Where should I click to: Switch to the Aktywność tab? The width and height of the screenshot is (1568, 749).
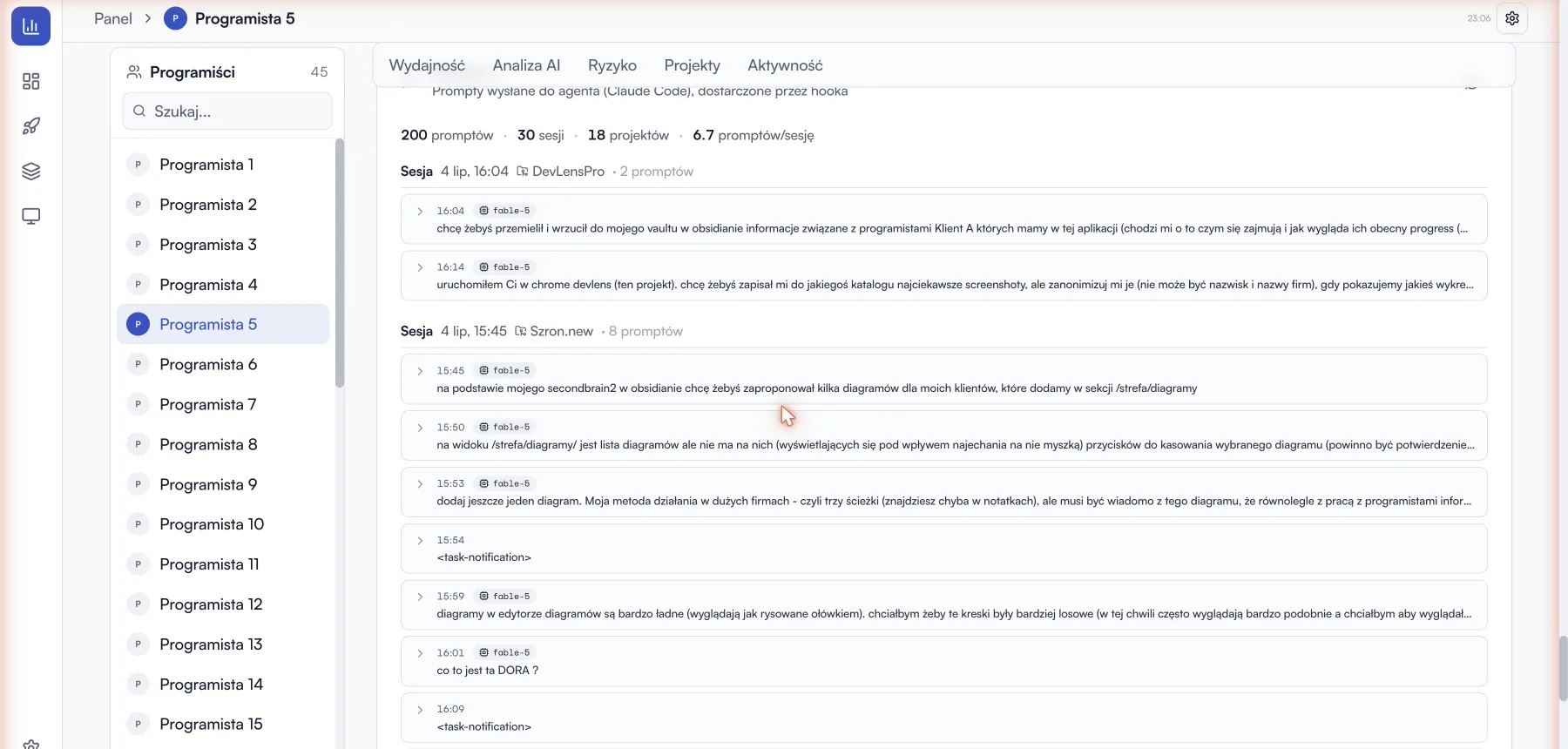click(785, 65)
